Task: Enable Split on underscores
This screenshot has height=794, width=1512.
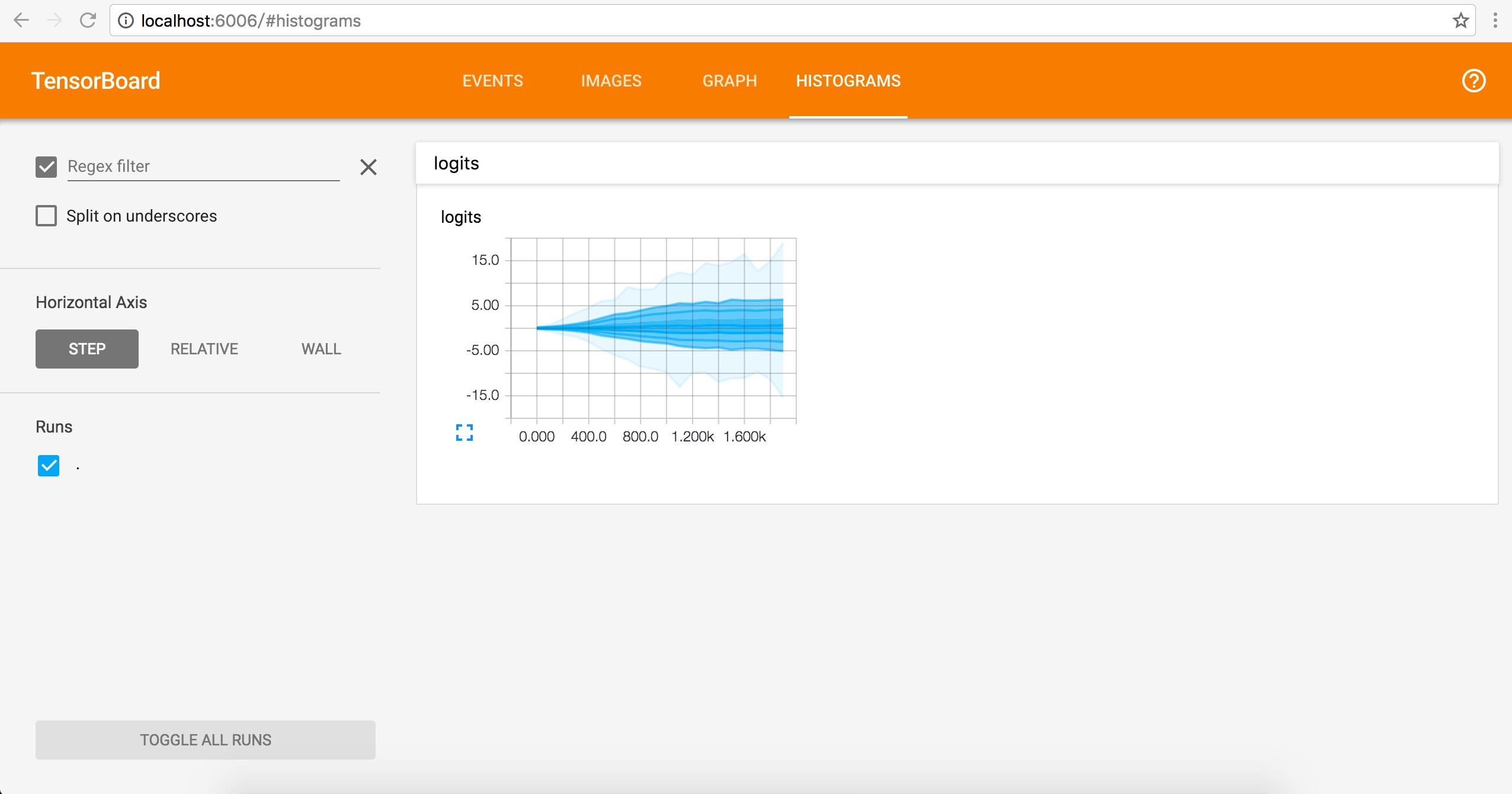Action: [x=46, y=216]
